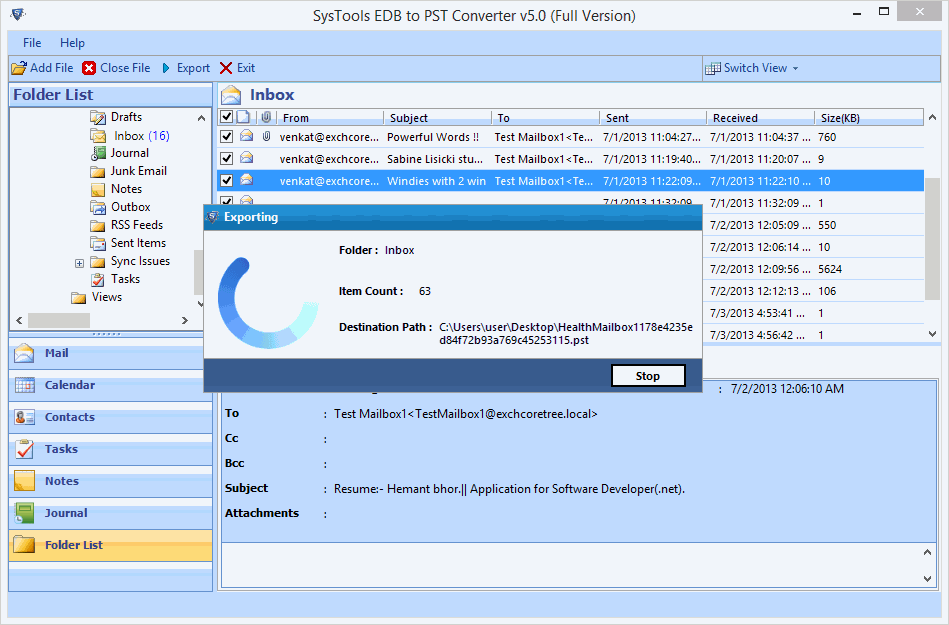Click the Drafts folder icon
Image resolution: width=949 pixels, height=625 pixels.
tap(98, 117)
